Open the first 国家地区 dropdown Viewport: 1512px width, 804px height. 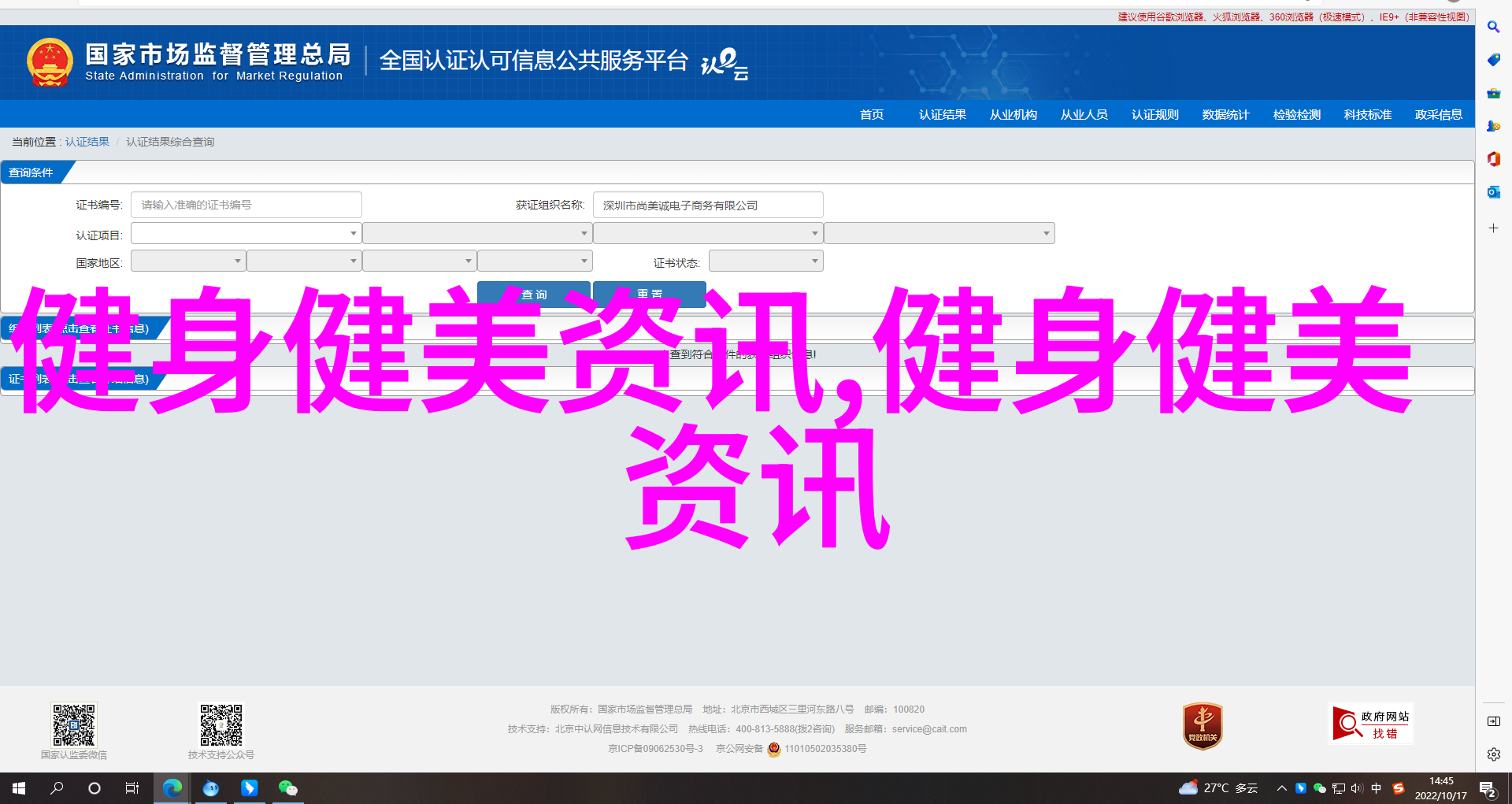point(188,261)
